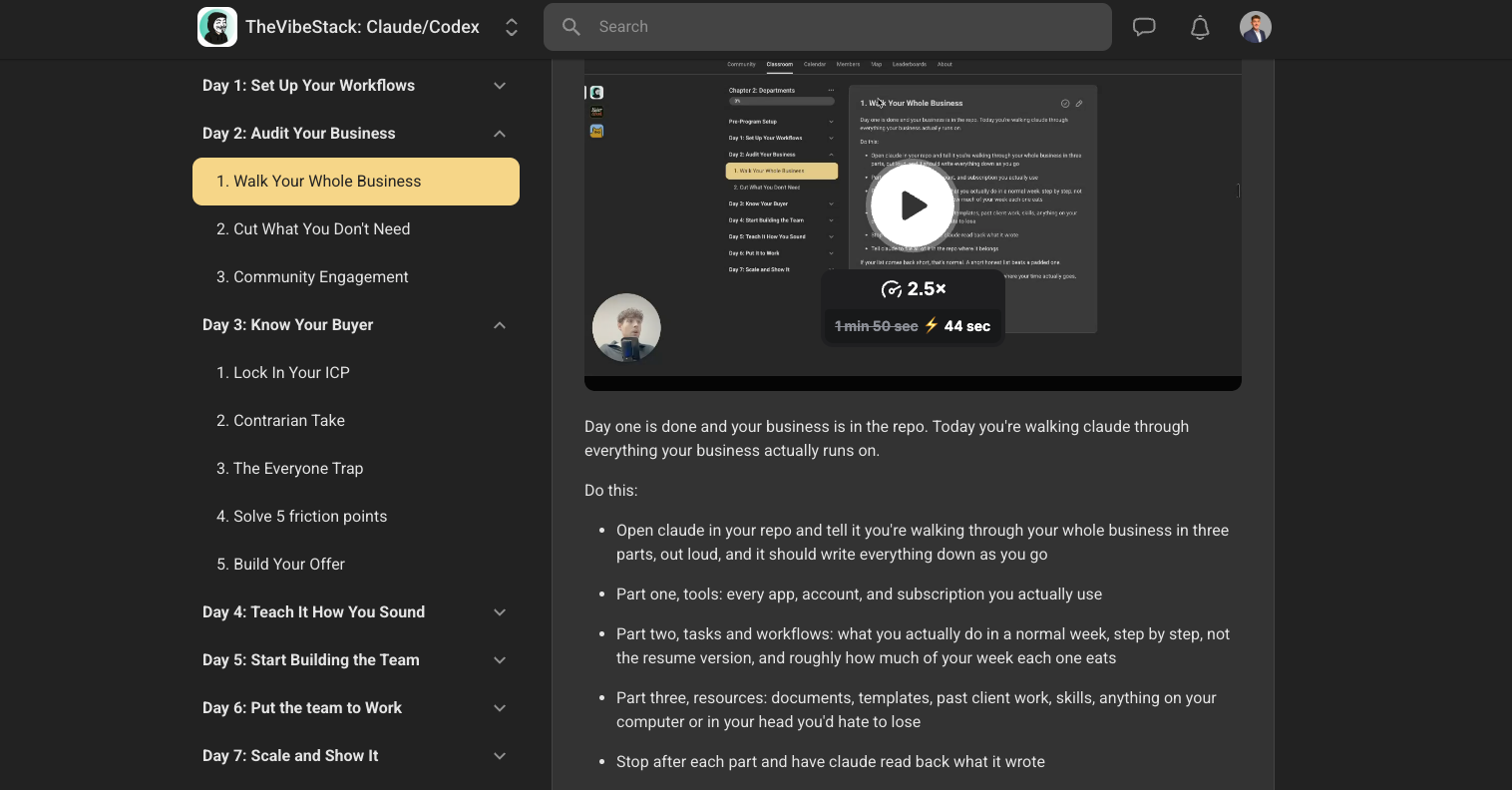This screenshot has width=1512, height=790.
Task: Expand Day 1: Set Up Your Workflows
Action: coord(356,86)
